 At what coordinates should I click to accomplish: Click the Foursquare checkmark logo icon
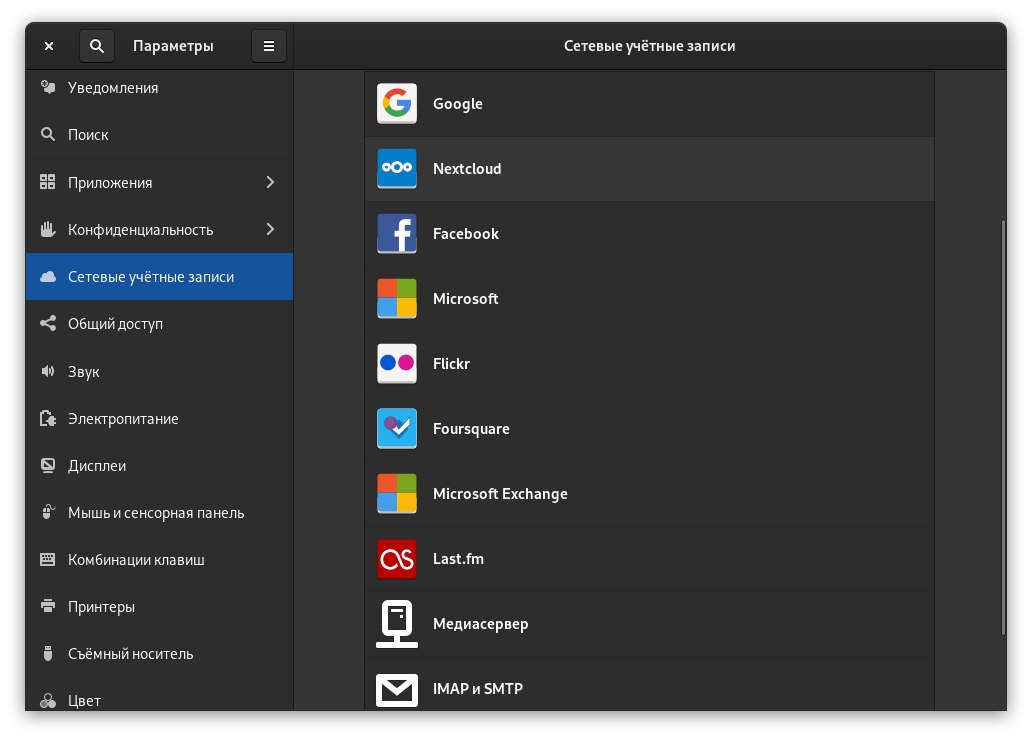(x=396, y=428)
